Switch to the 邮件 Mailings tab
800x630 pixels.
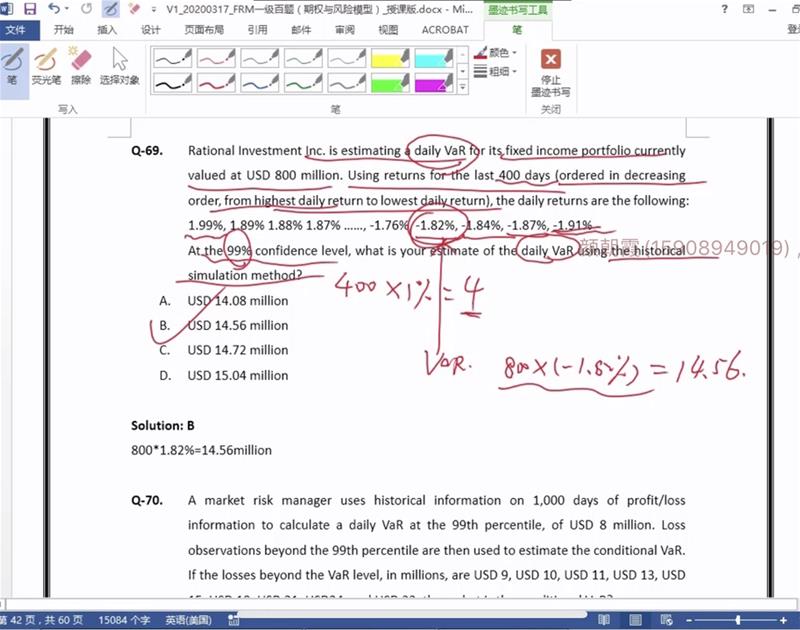click(301, 30)
